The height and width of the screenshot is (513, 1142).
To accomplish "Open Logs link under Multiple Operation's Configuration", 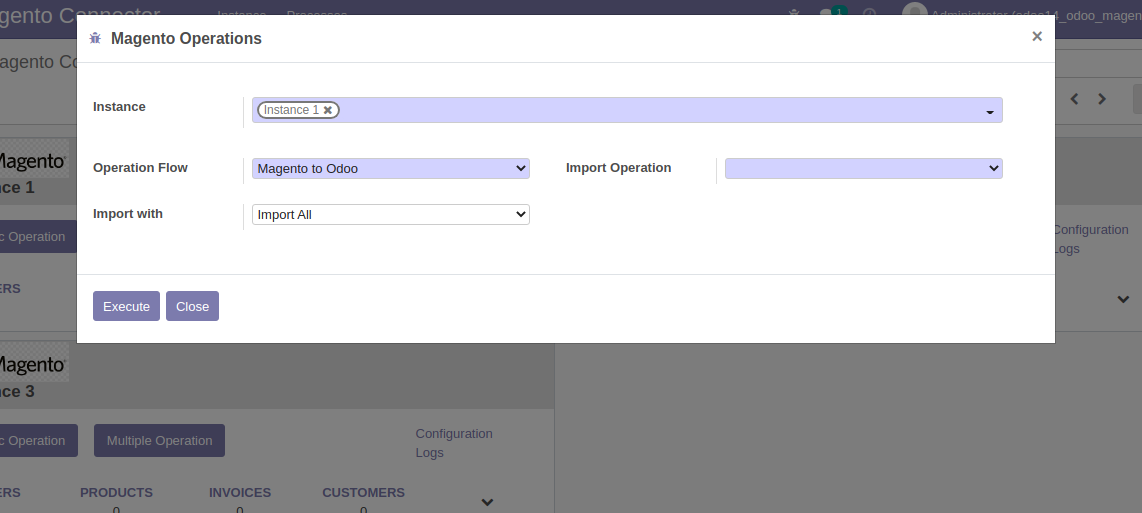I will click(x=429, y=452).
